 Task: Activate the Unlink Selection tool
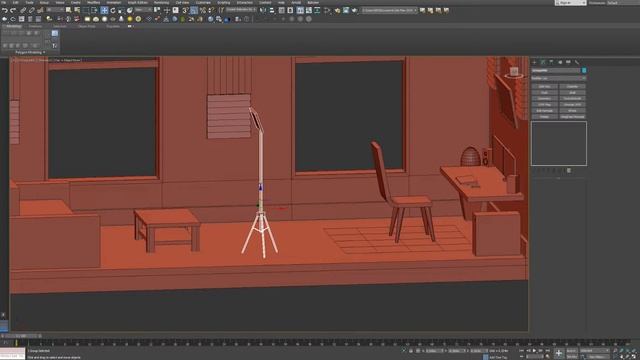[x=31, y=10]
